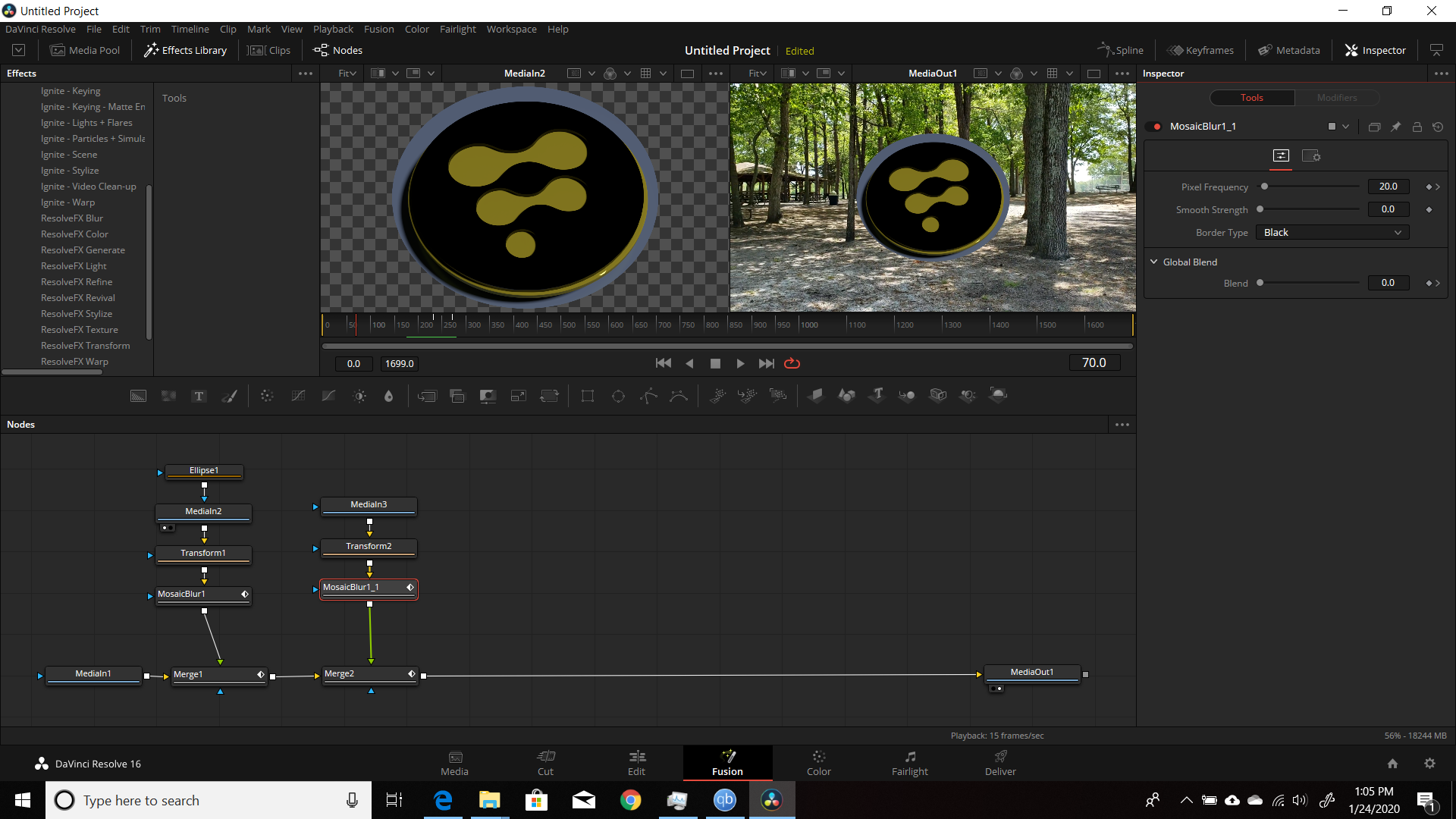Add a Brightness Contrast node from toolbar
Image resolution: width=1456 pixels, height=819 pixels.
pyautogui.click(x=359, y=396)
